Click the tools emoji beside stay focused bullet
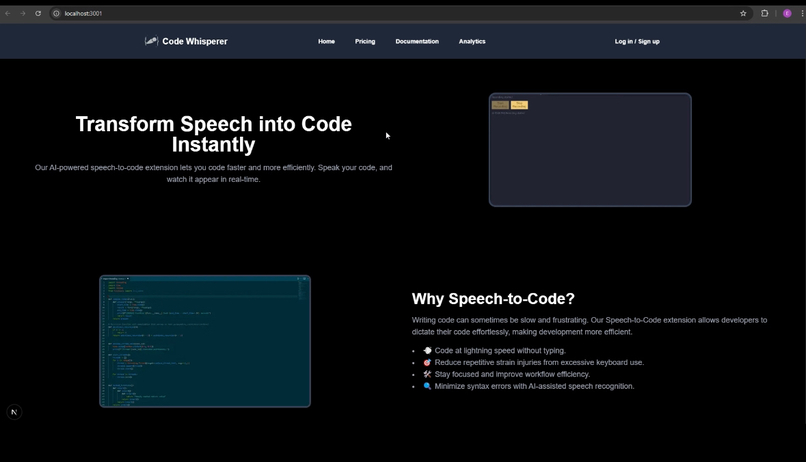 [427, 374]
